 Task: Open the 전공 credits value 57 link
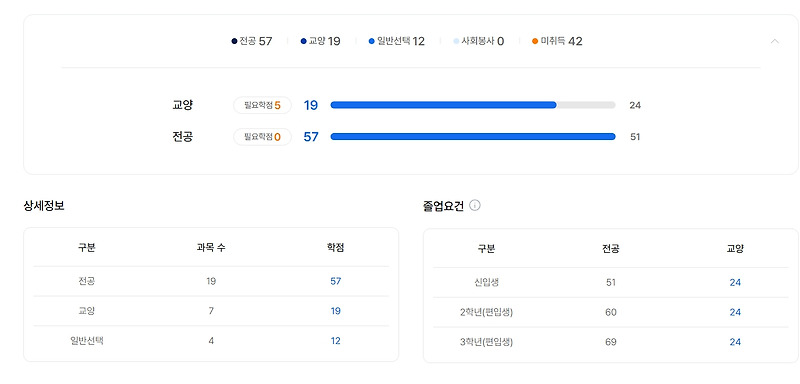pos(335,281)
